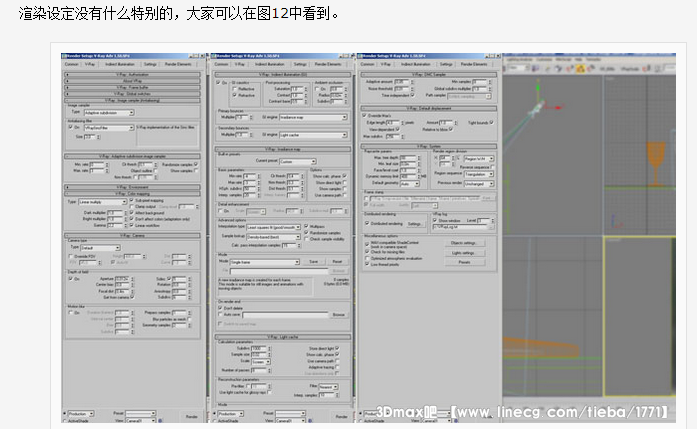
Task: Click the red X-axis arrow of move gizmo
Action: [x=557, y=107]
